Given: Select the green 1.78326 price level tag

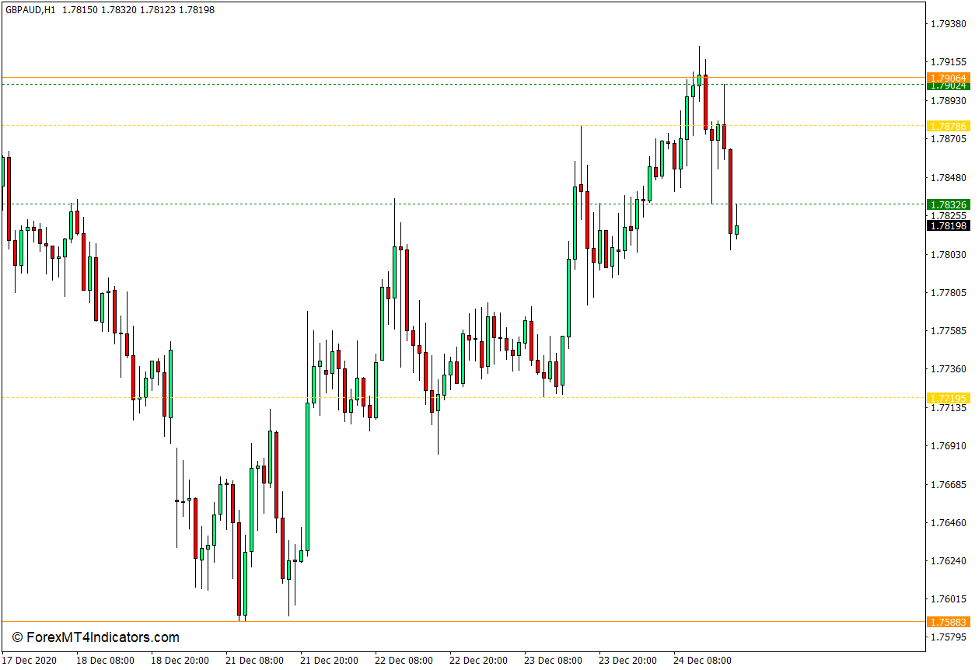Looking at the screenshot, I should [948, 204].
